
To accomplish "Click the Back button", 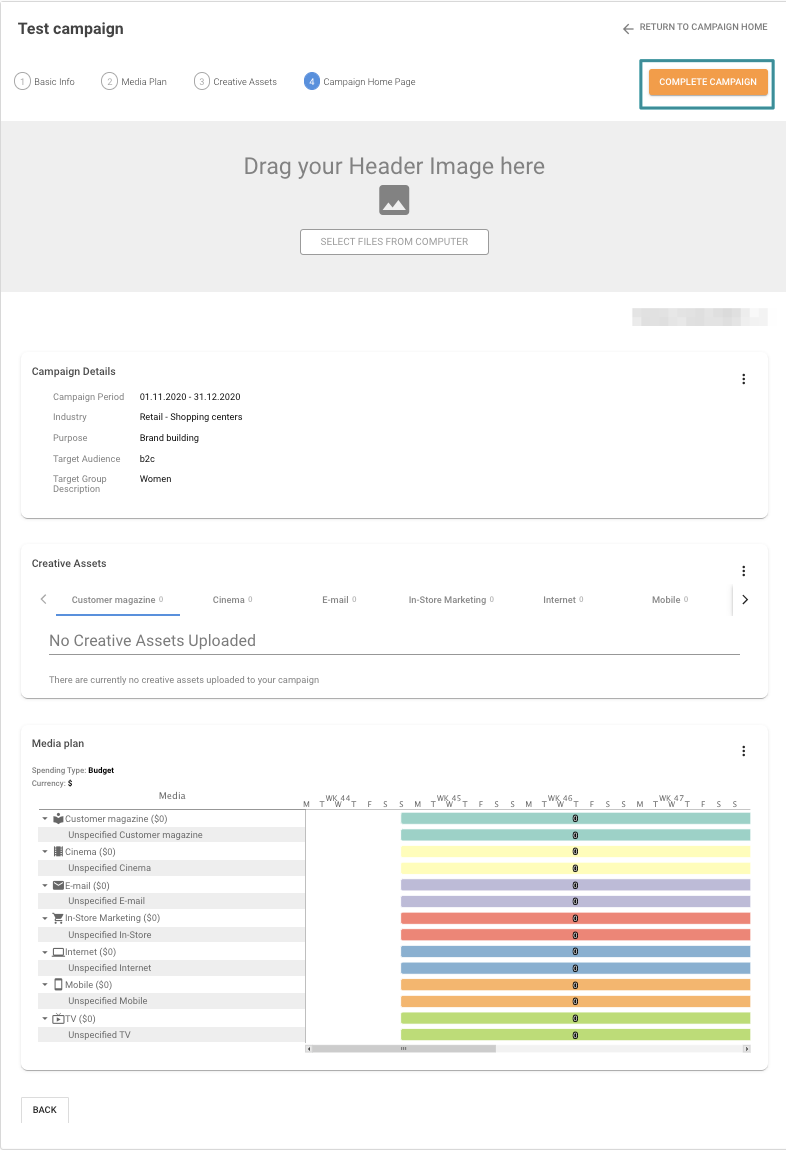I will 45,1110.
